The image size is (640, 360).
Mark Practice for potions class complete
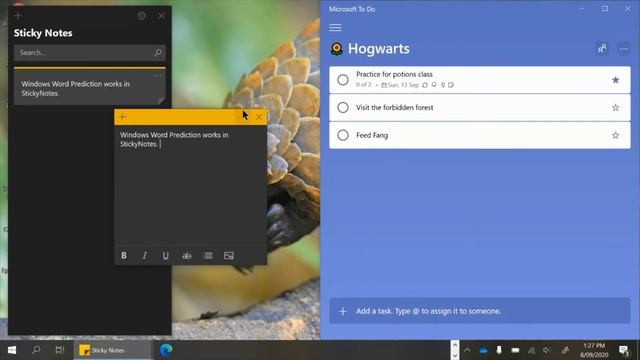tap(343, 80)
